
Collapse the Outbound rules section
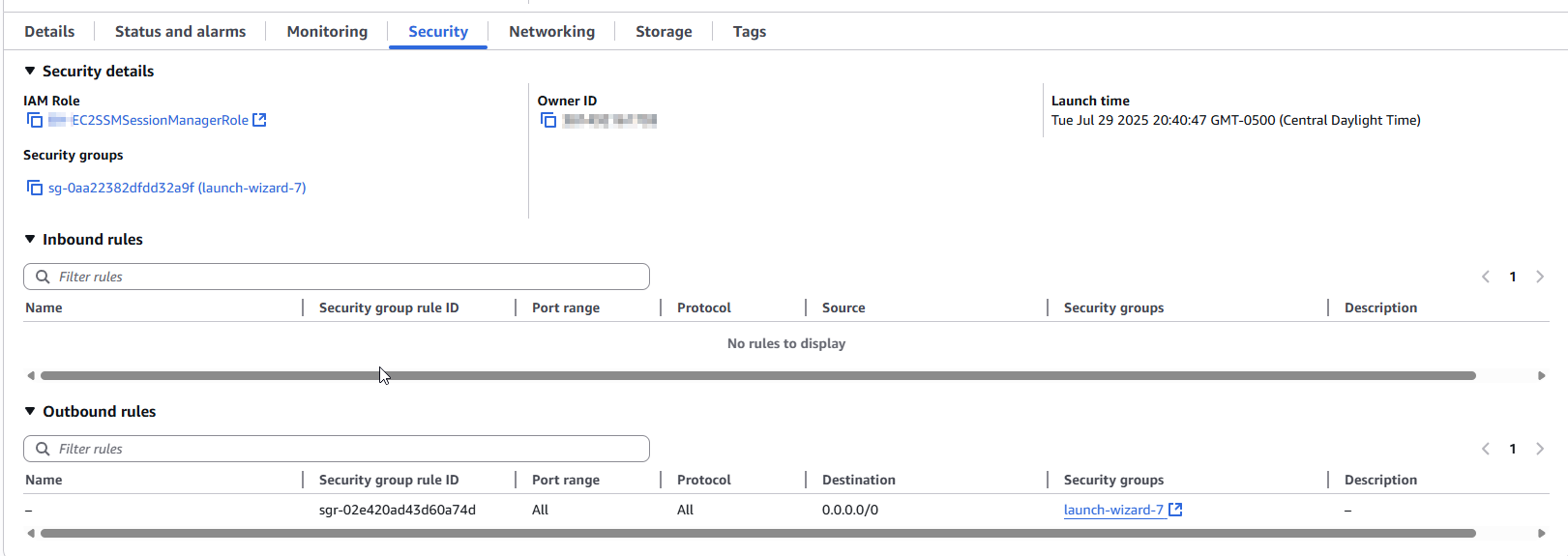pyautogui.click(x=30, y=411)
